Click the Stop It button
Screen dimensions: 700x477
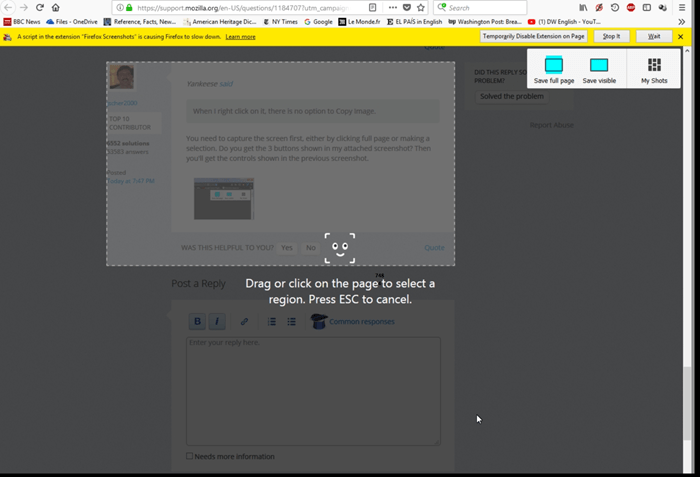coord(612,36)
